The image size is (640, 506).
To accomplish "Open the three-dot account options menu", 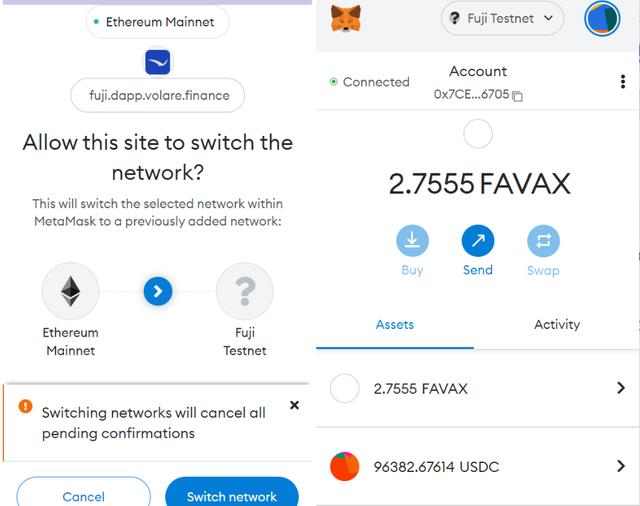I will click(622, 82).
